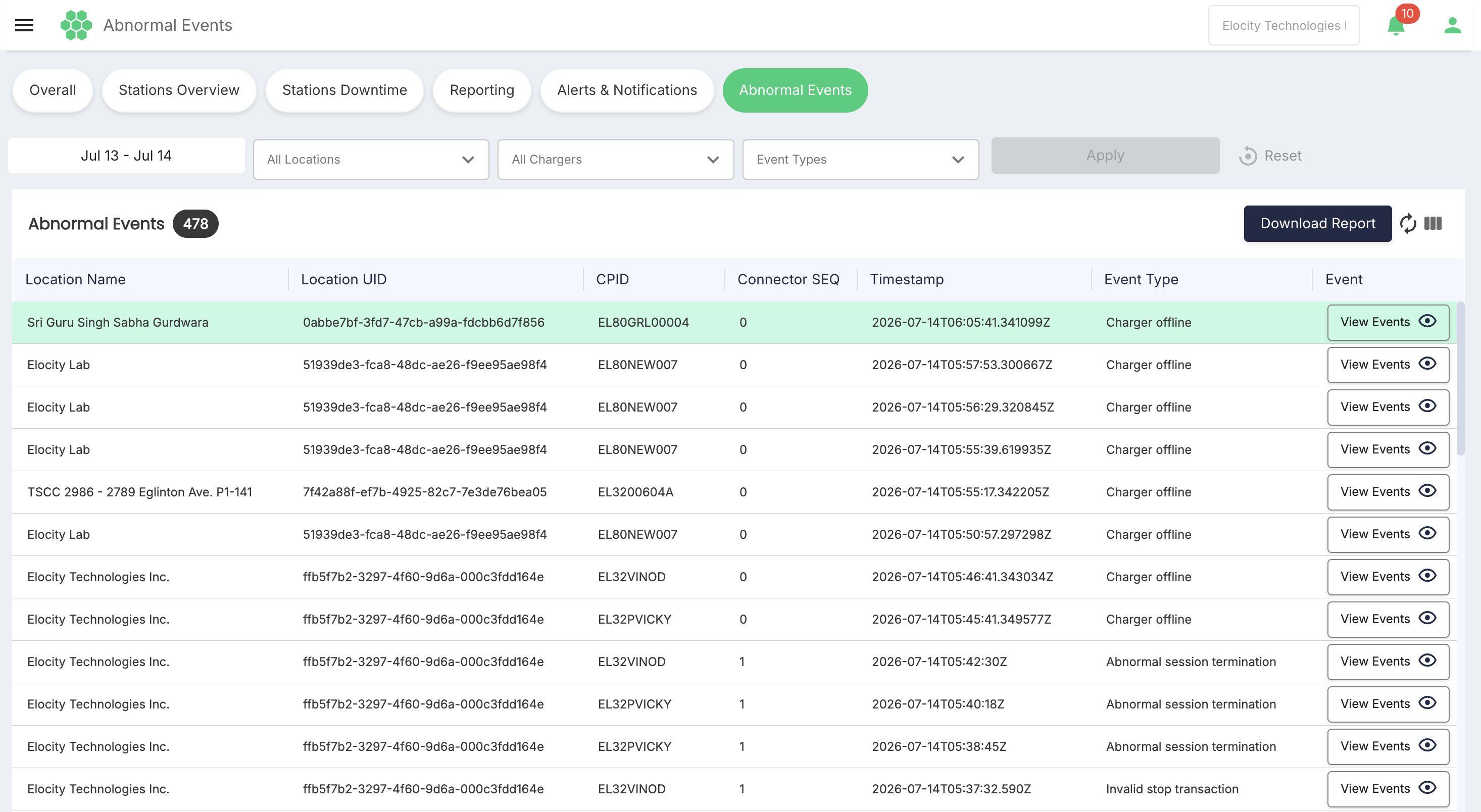The width and height of the screenshot is (1481, 812).
Task: Open the Alerts & Notifications tab
Action: click(x=627, y=90)
